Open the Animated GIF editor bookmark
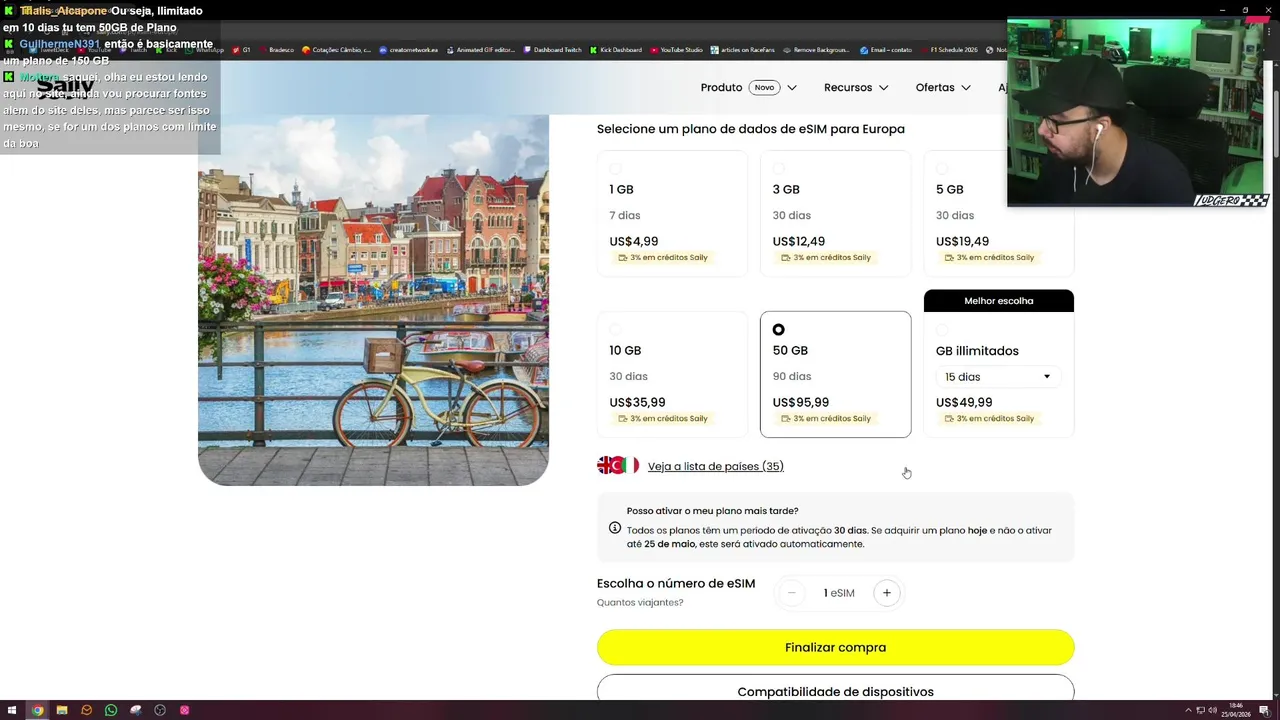Image resolution: width=1280 pixels, height=720 pixels. [x=480, y=50]
